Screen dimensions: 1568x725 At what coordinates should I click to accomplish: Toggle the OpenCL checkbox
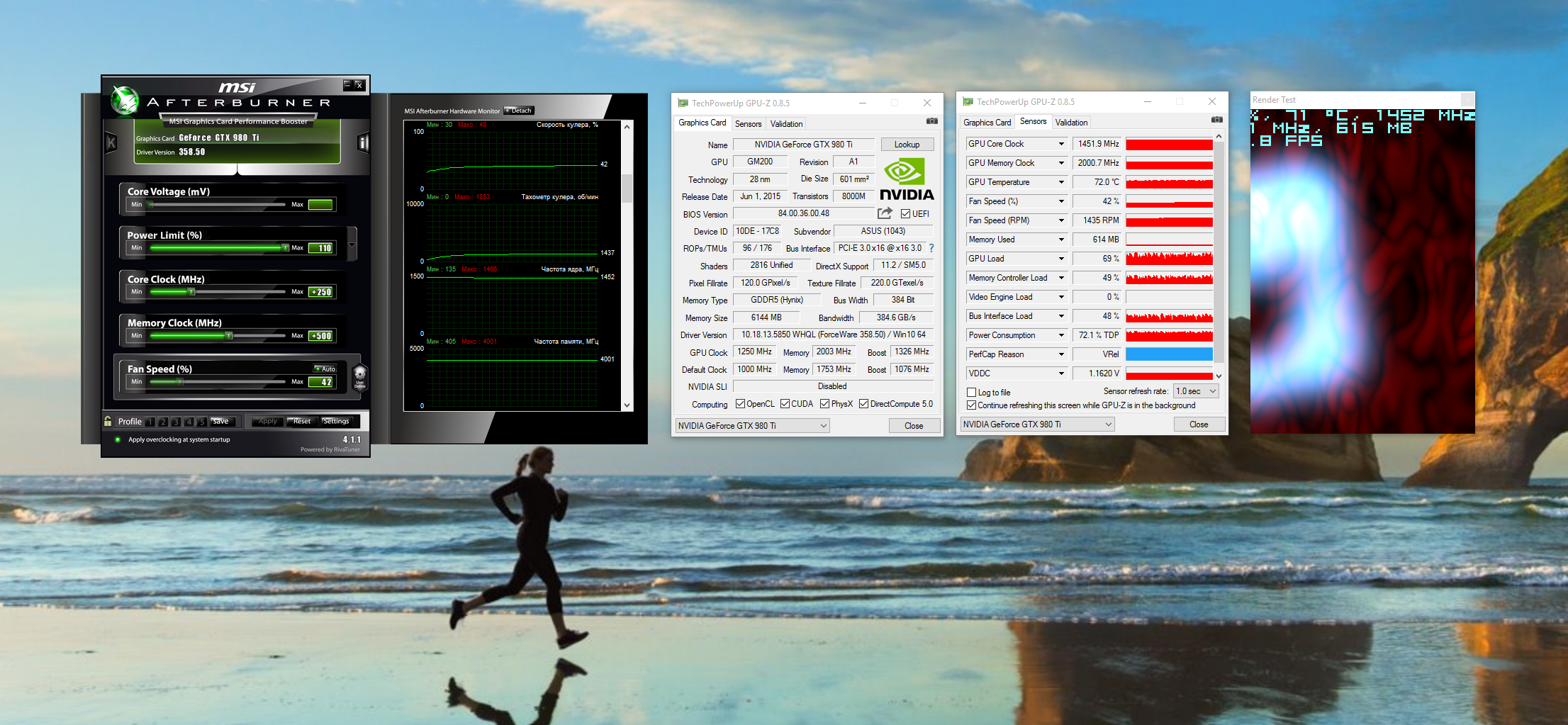pos(740,404)
